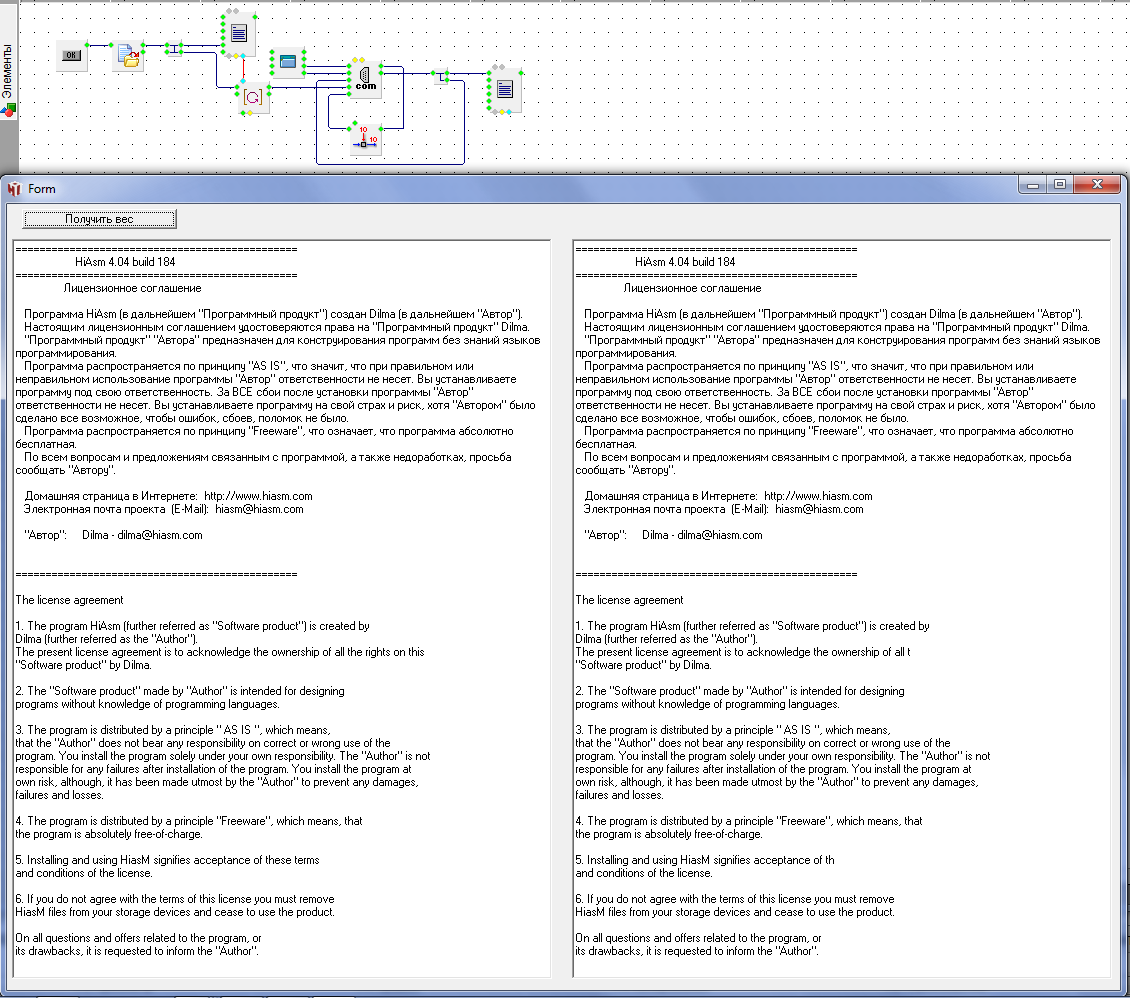Click the Form window title bar
Viewport: 1130px width, 998px height.
click(500, 188)
